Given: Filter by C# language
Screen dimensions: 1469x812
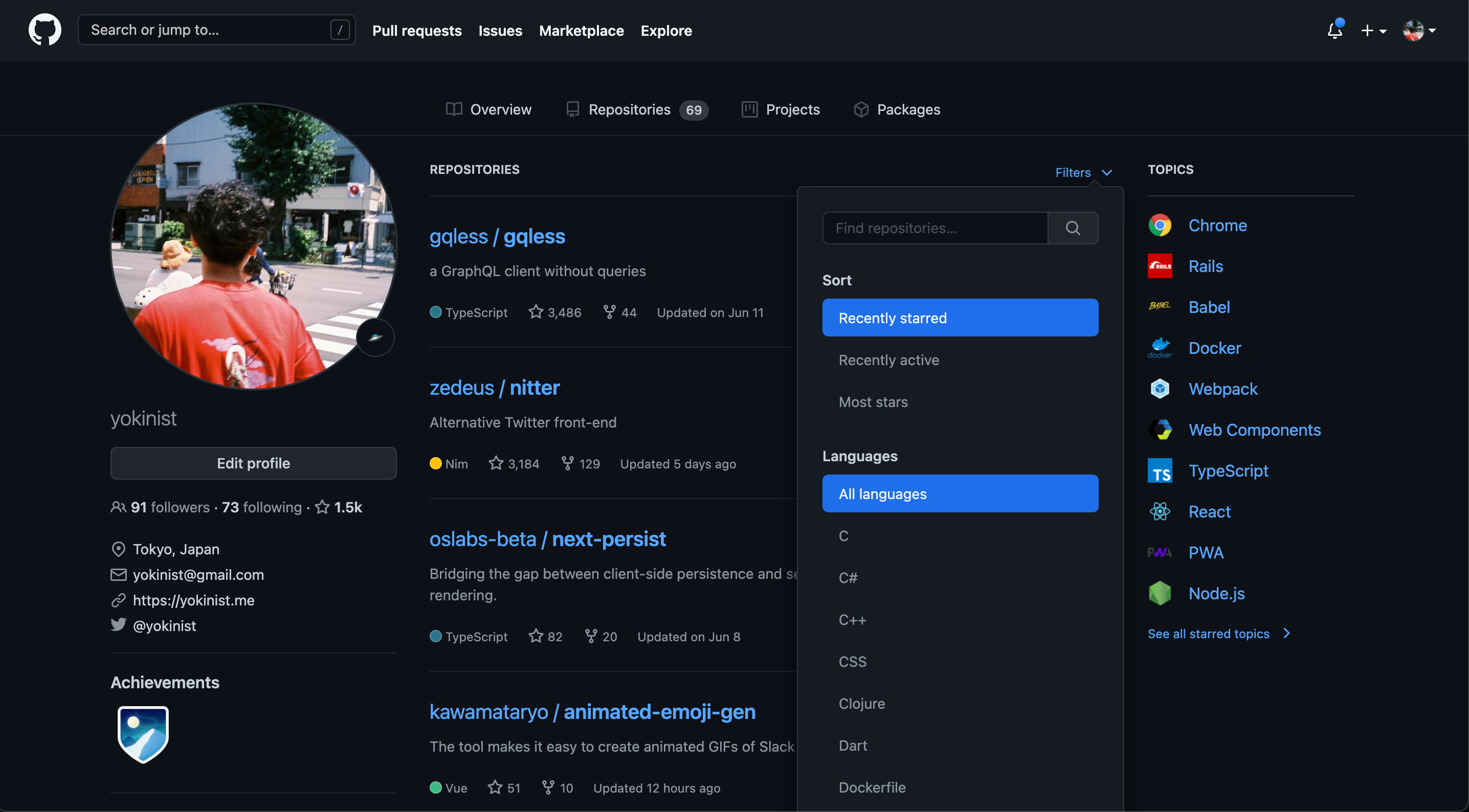Looking at the screenshot, I should coord(961,578).
